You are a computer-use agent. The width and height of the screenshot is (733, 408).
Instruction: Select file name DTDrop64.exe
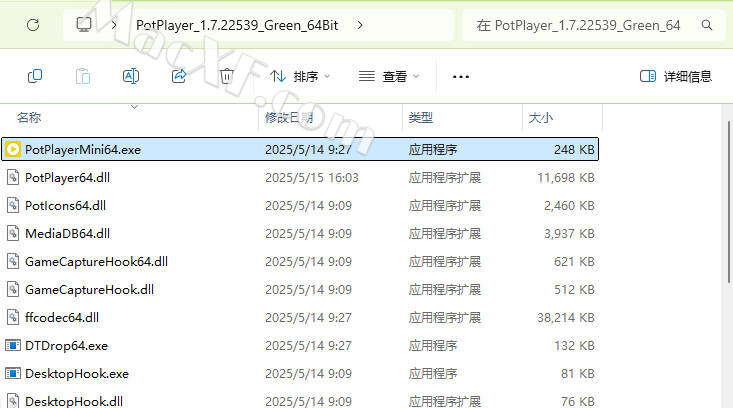(66, 346)
